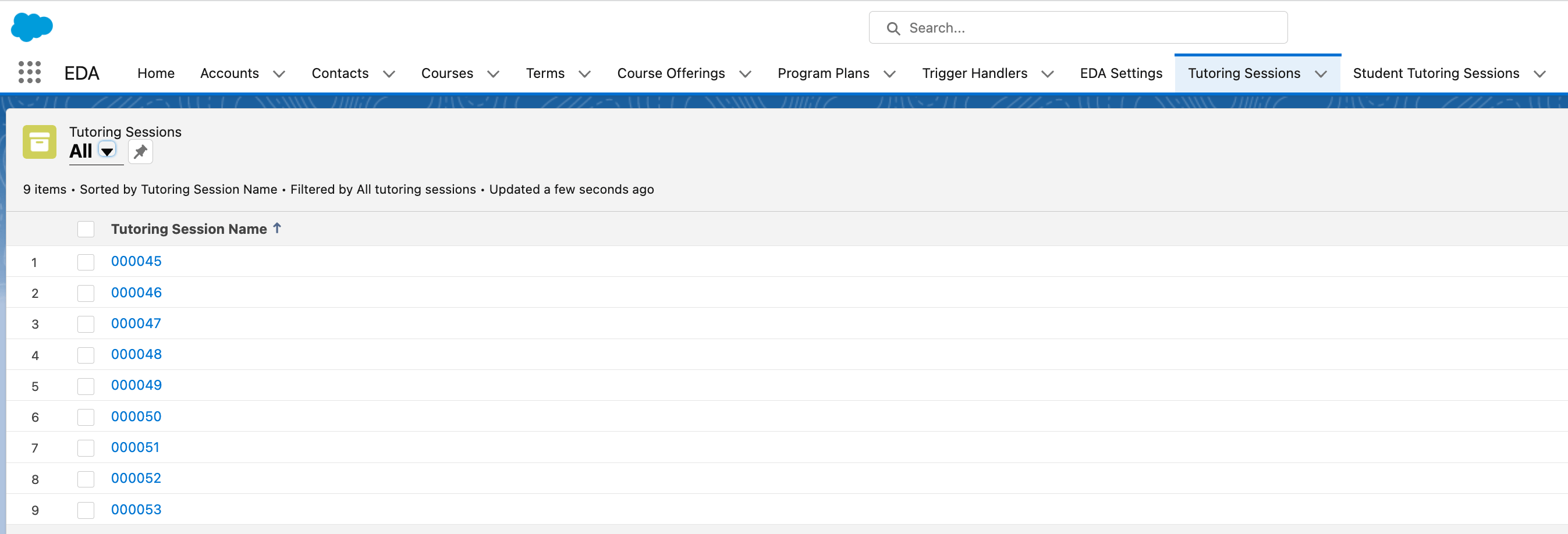Image resolution: width=1568 pixels, height=534 pixels.
Task: Open the App Launcher waffle icon
Action: pyautogui.click(x=29, y=72)
